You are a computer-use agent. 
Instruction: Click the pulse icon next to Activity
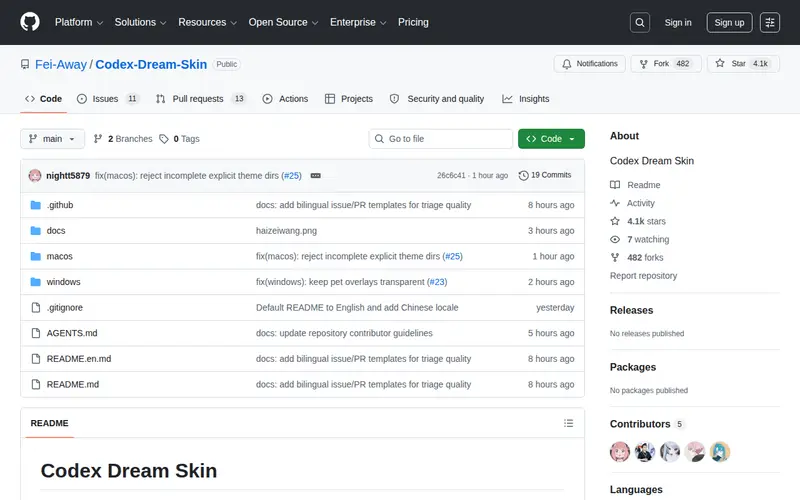[615, 203]
